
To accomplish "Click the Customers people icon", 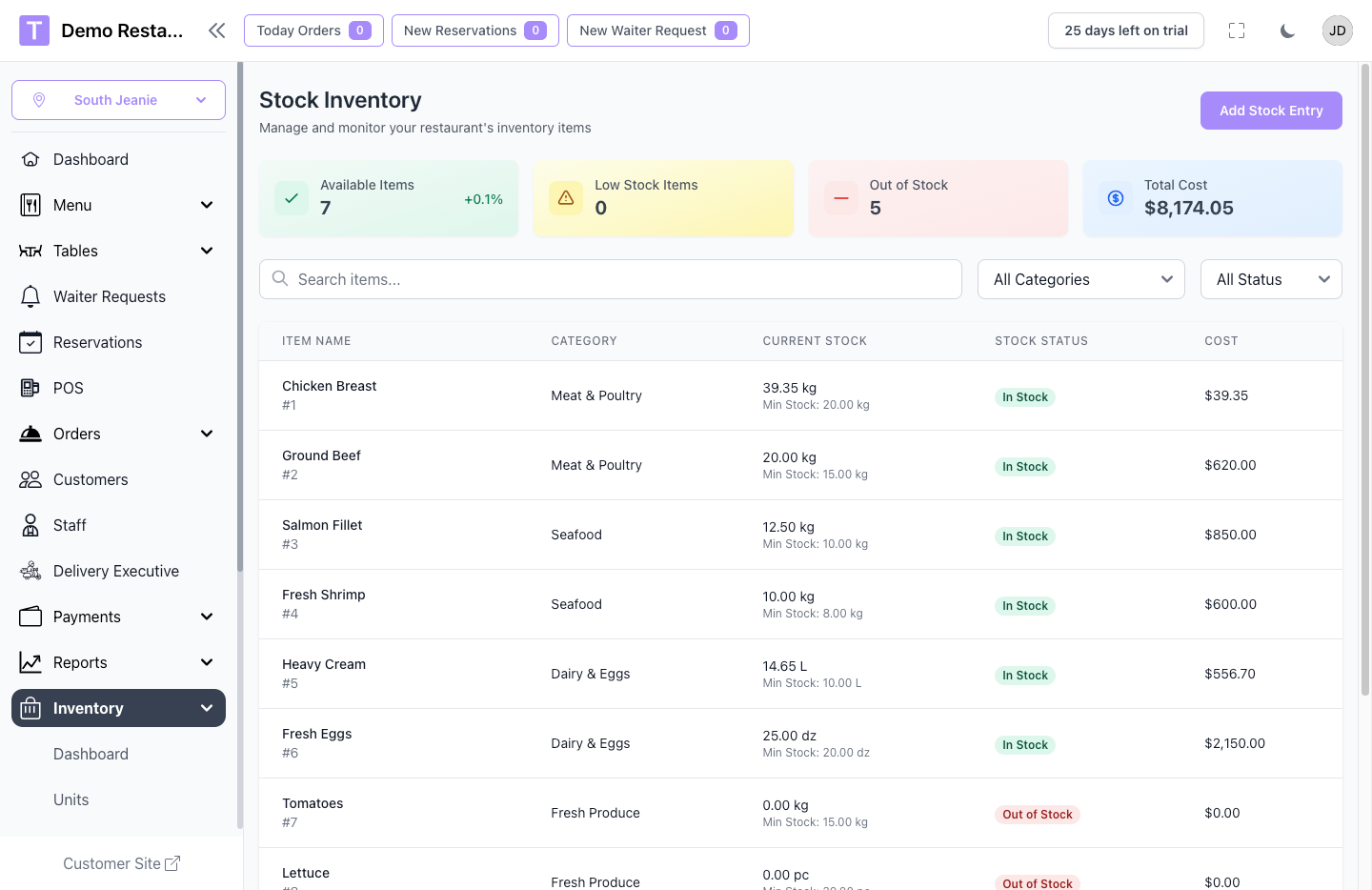I will tap(30, 479).
